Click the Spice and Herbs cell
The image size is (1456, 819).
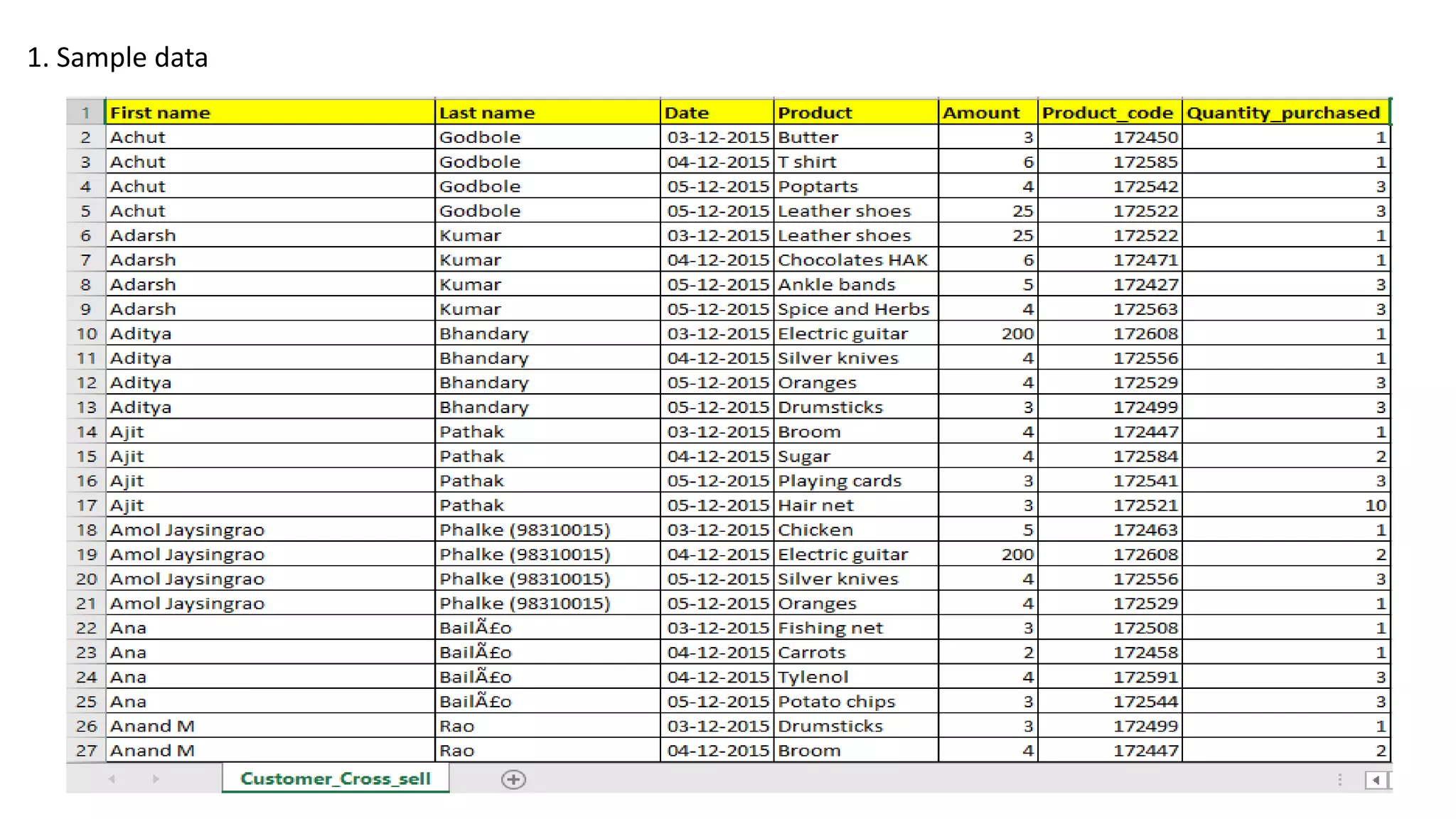(856, 309)
